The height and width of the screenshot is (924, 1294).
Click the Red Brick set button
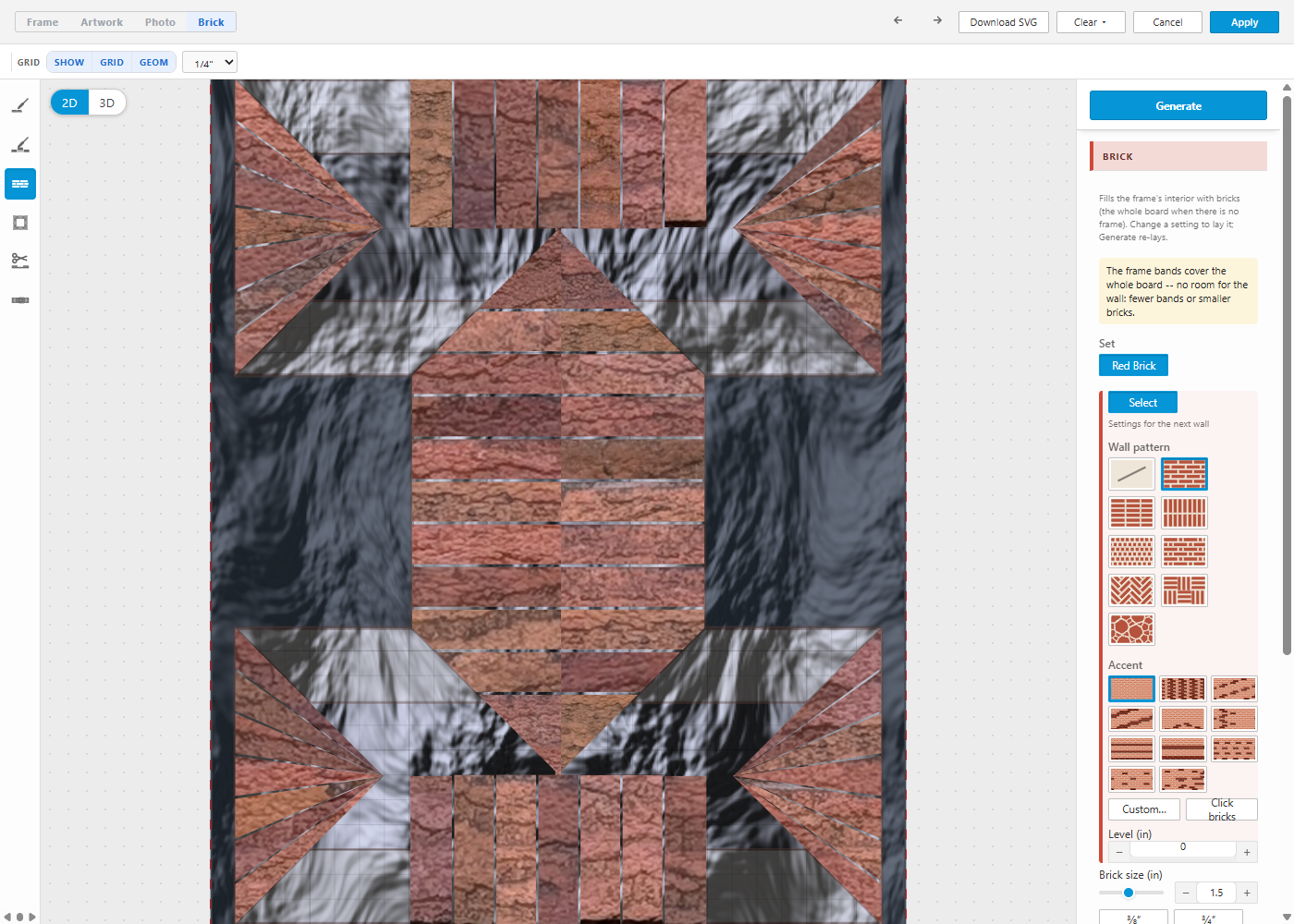coord(1133,365)
